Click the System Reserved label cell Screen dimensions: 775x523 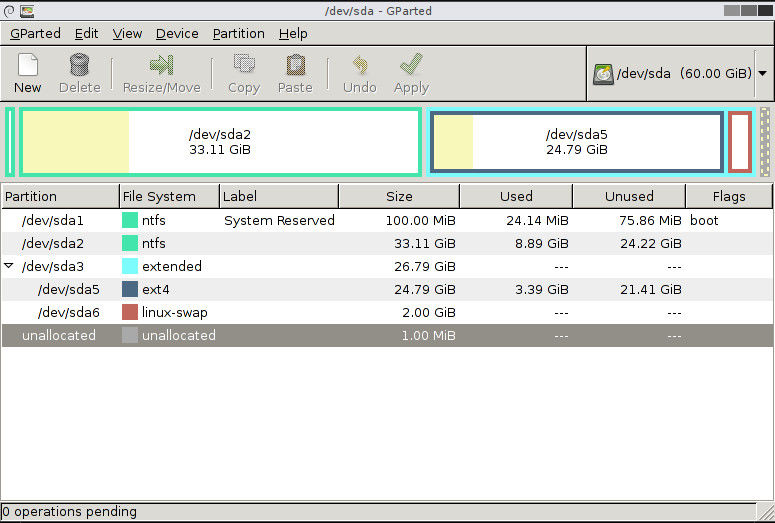(279, 220)
